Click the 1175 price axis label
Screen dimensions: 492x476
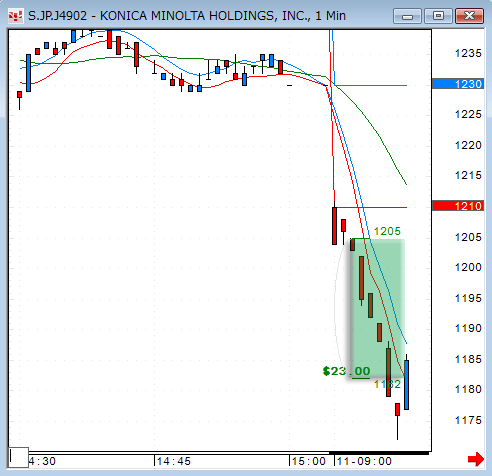468,420
